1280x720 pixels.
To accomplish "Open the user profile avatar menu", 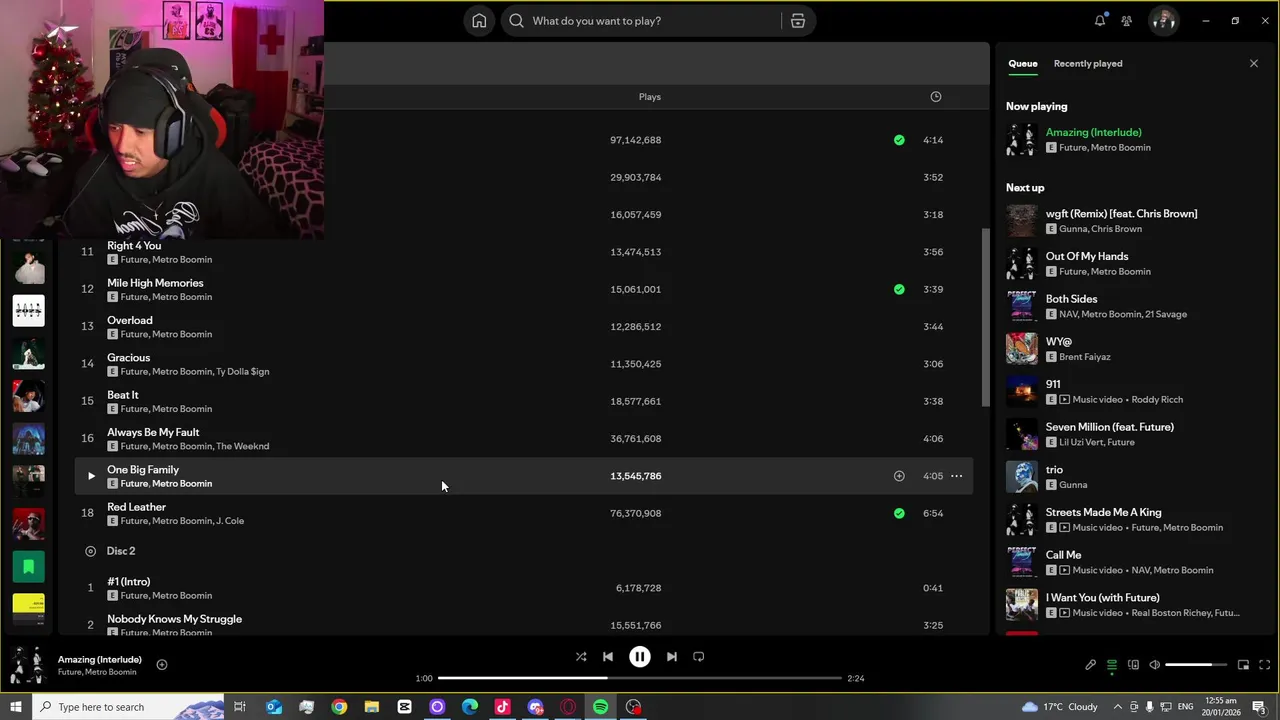I will click(x=1163, y=21).
